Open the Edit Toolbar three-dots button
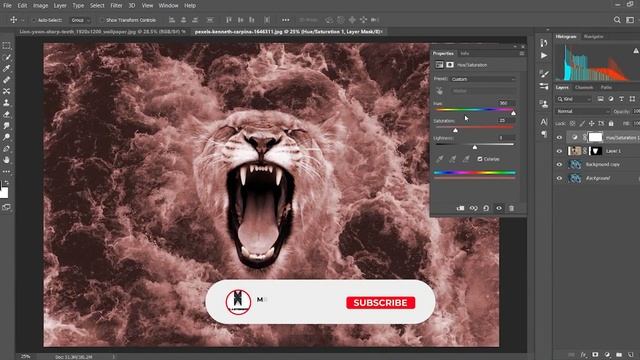640x360 pixels. pos(6,171)
